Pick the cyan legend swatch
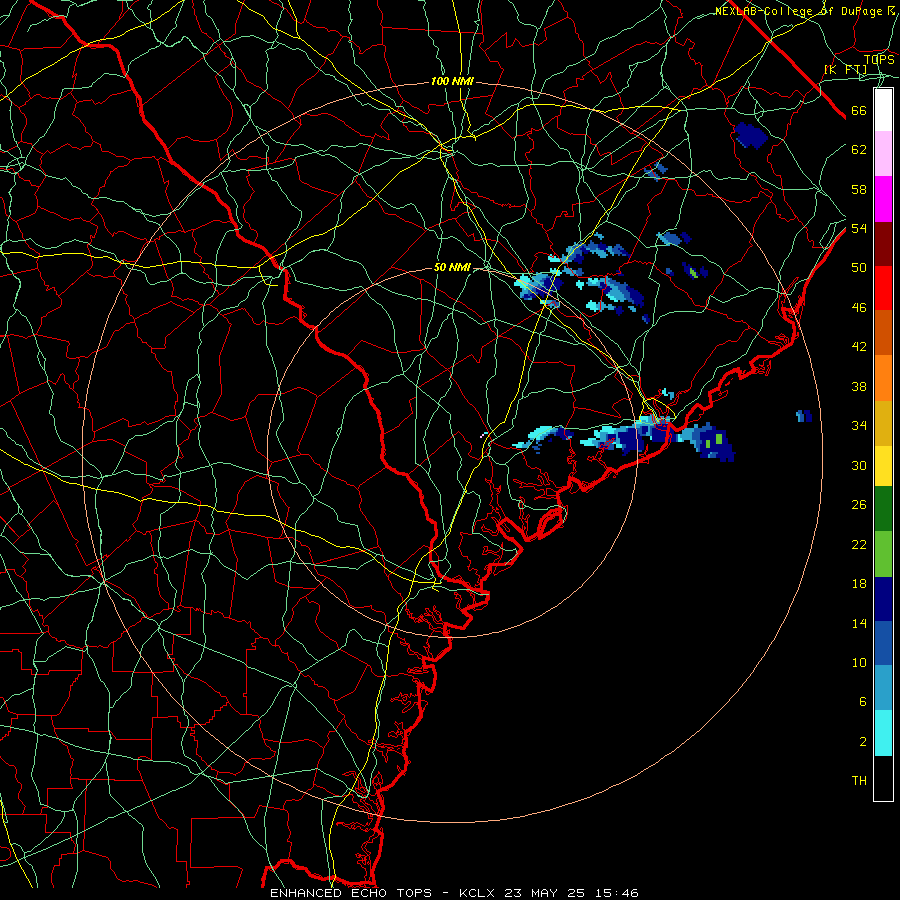900x900 pixels. coord(883,733)
